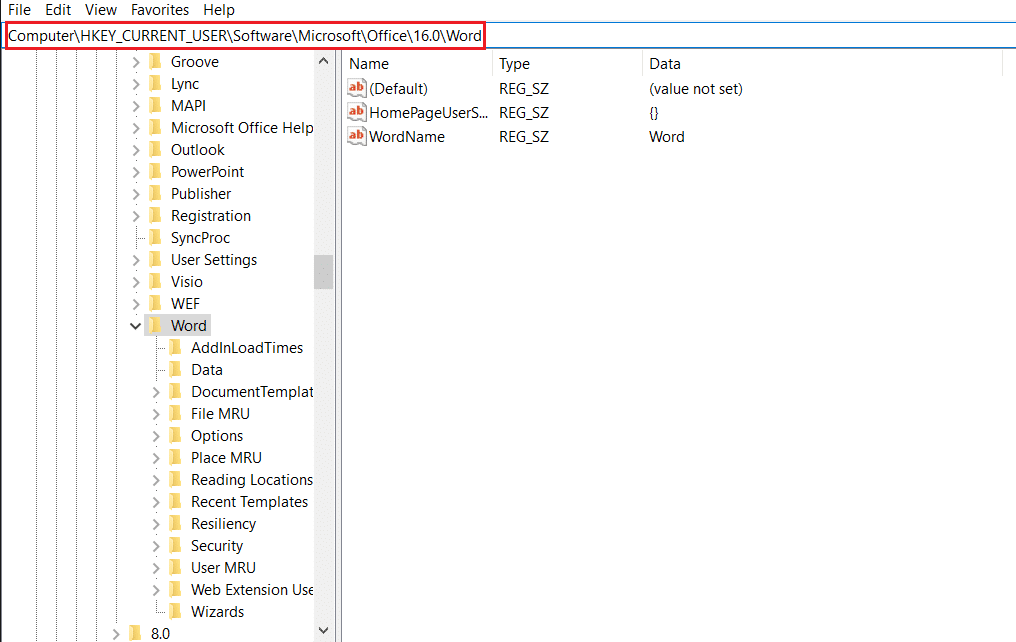Expand the Reading Locations key
Screen dimensions: 1016x642
(156, 480)
